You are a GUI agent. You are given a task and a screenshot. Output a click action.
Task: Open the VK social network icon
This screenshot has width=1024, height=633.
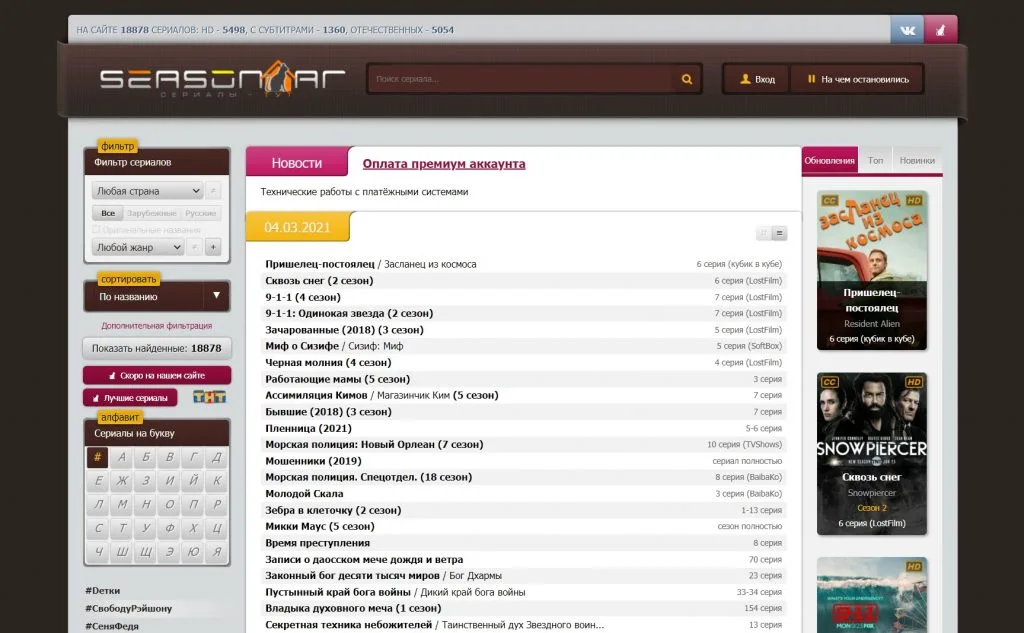pyautogui.click(x=907, y=30)
